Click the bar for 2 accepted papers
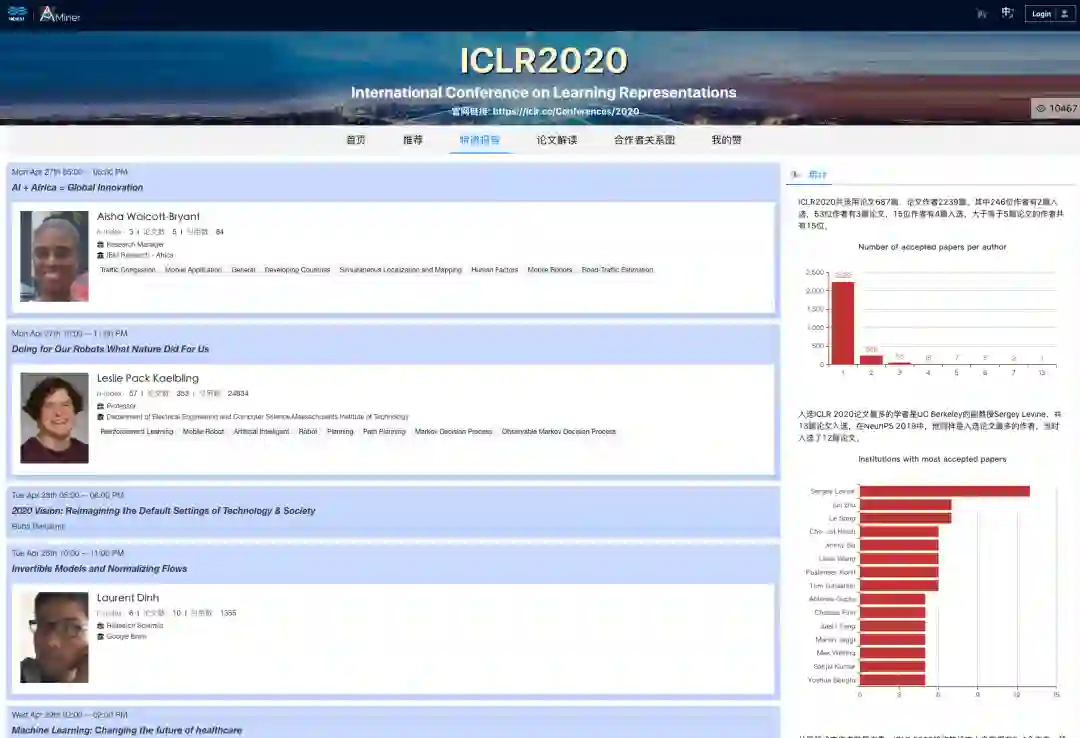 (x=871, y=360)
